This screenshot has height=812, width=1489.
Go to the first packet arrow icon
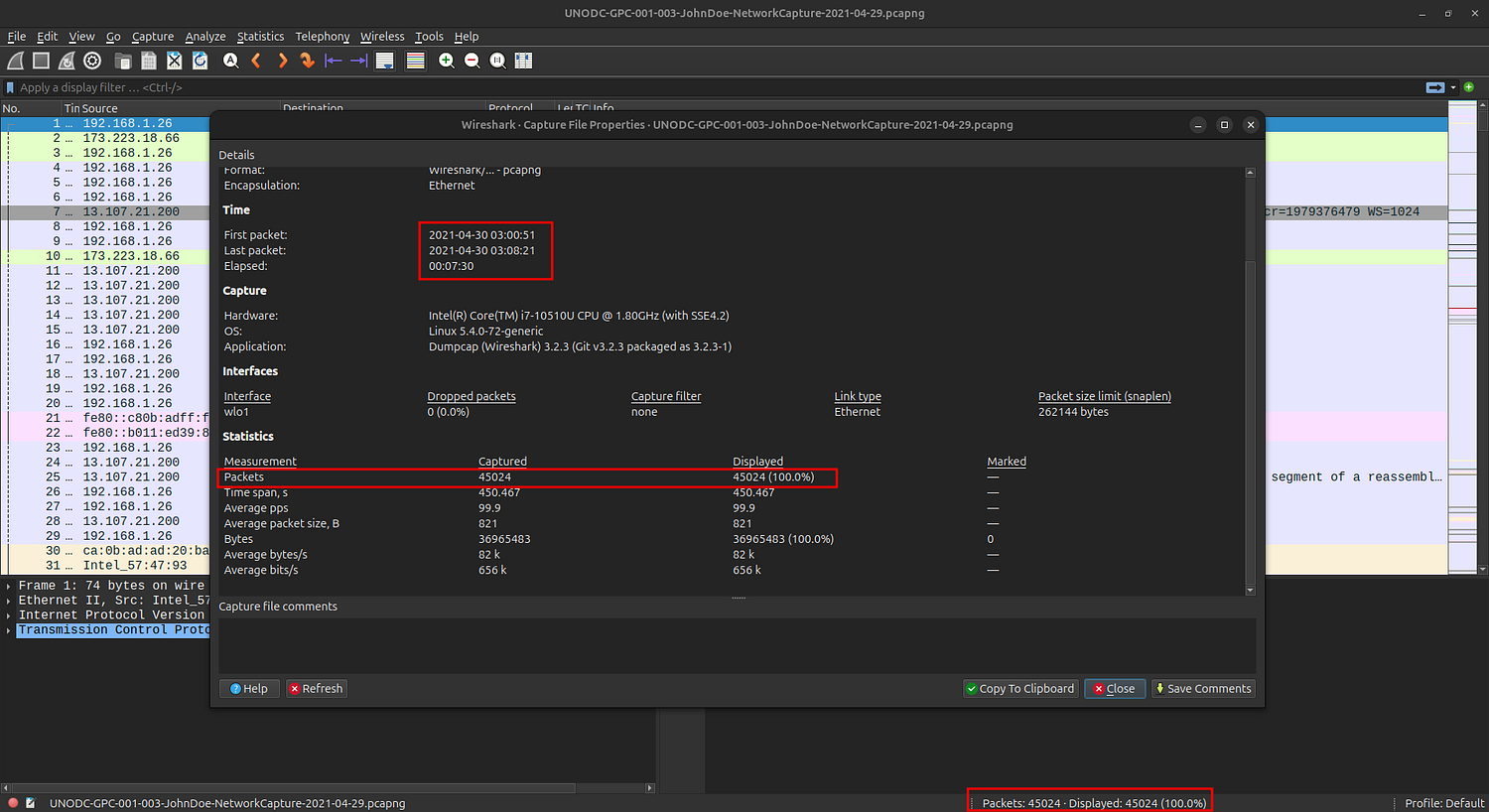(x=334, y=61)
